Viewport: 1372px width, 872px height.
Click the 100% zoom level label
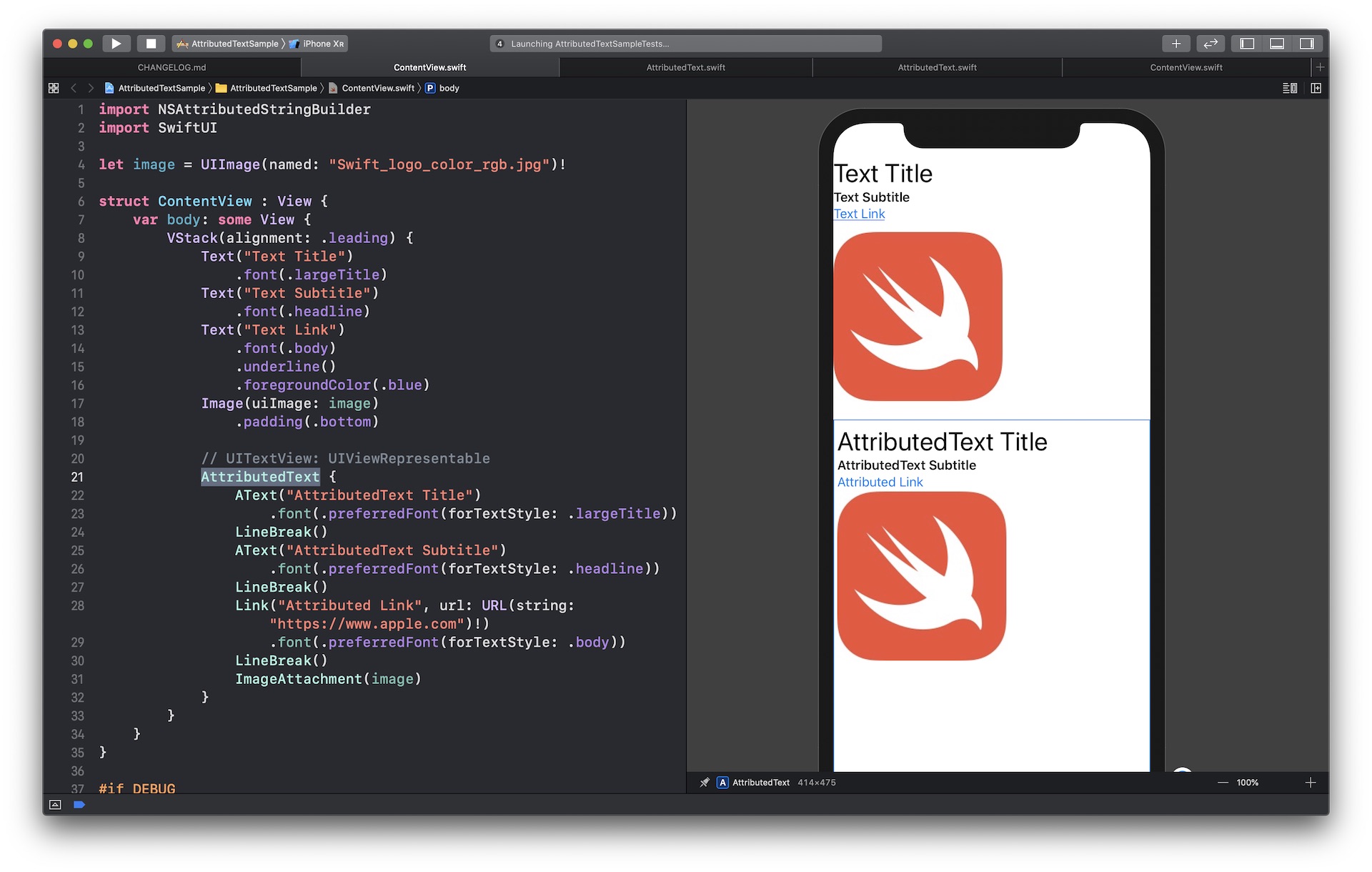coord(1247,783)
